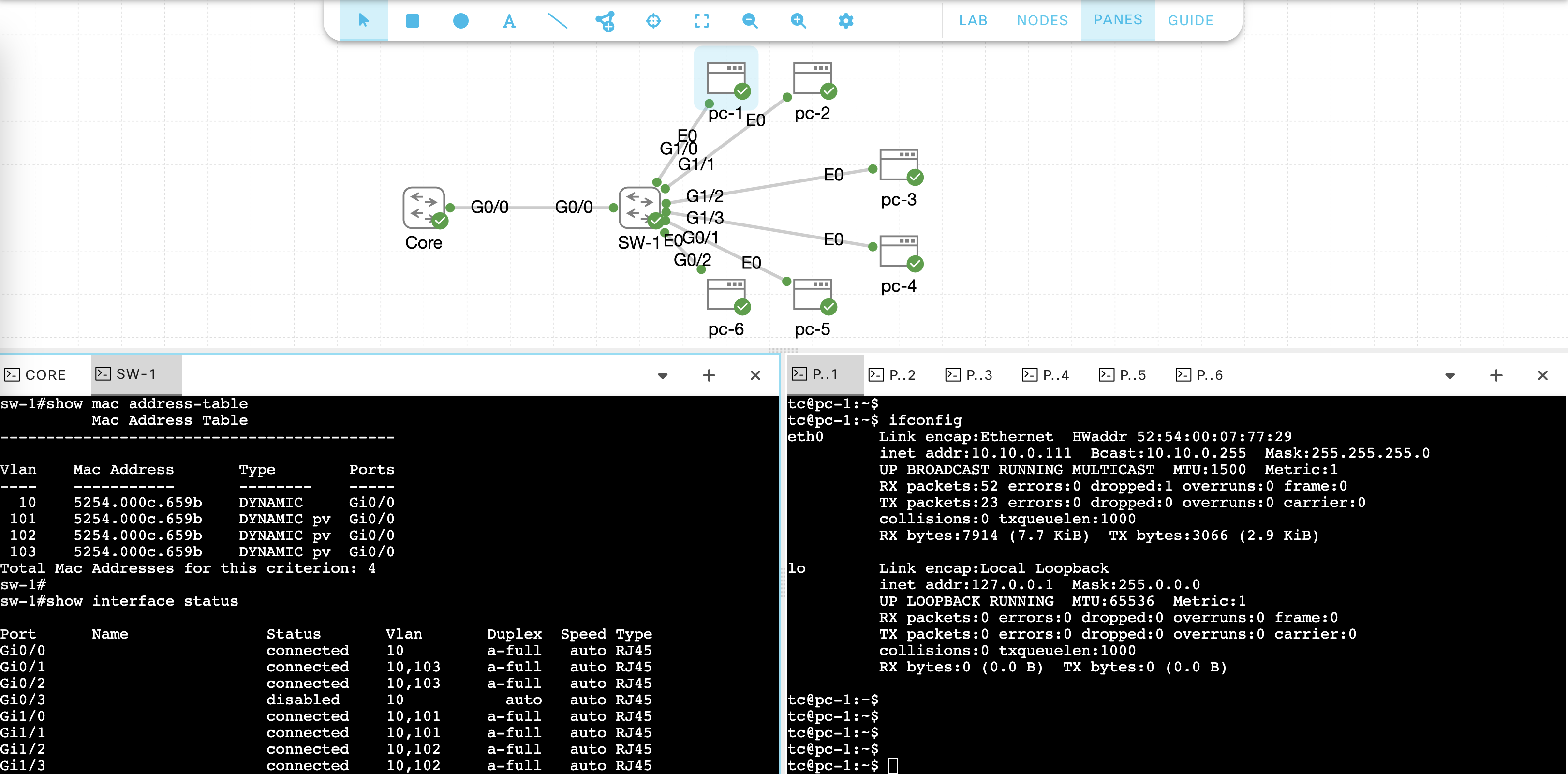The image size is (1568, 774).
Task: Choose the rectangle annotation tool
Action: 412,21
